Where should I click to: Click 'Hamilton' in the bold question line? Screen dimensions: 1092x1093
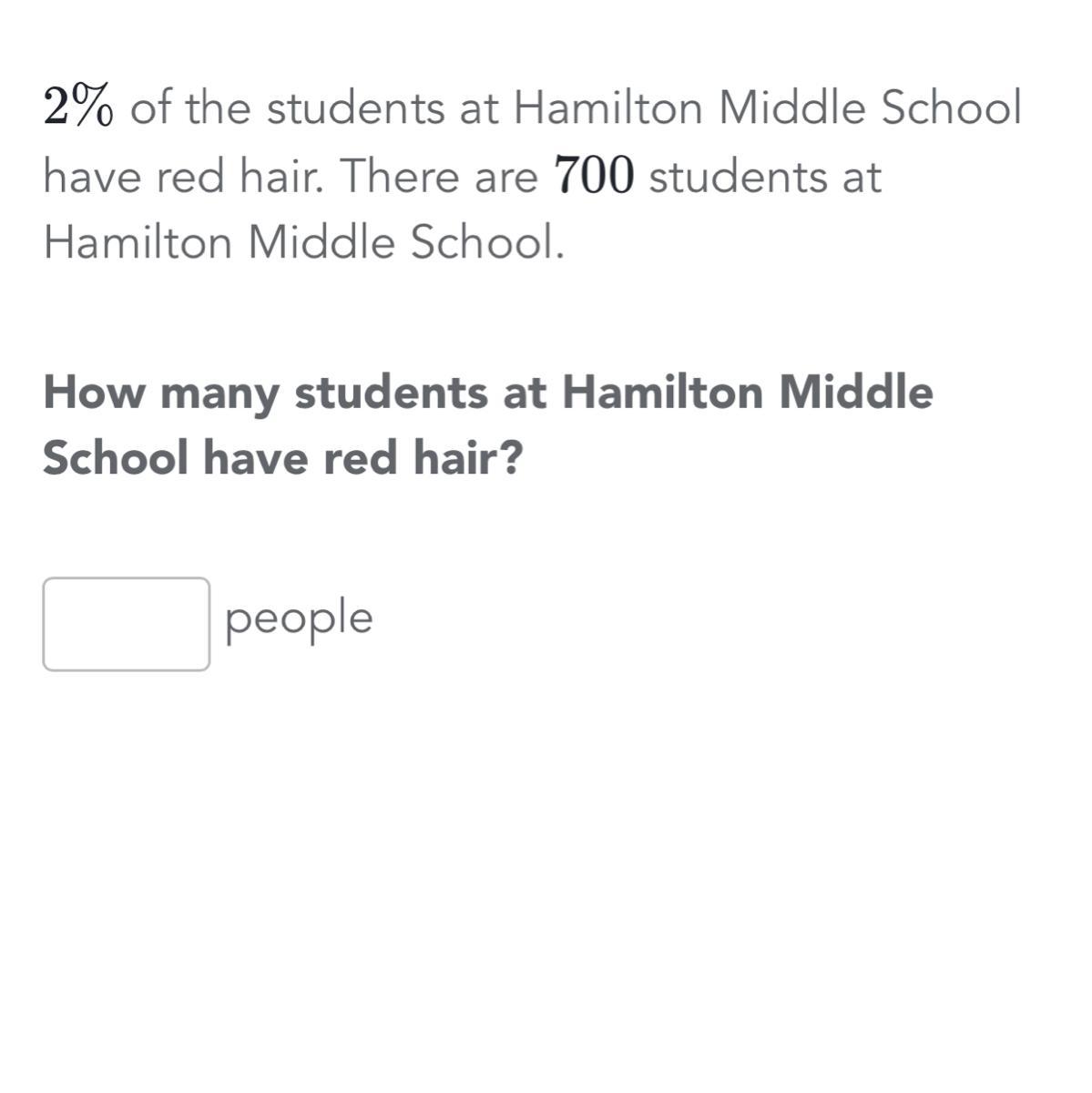662,393
